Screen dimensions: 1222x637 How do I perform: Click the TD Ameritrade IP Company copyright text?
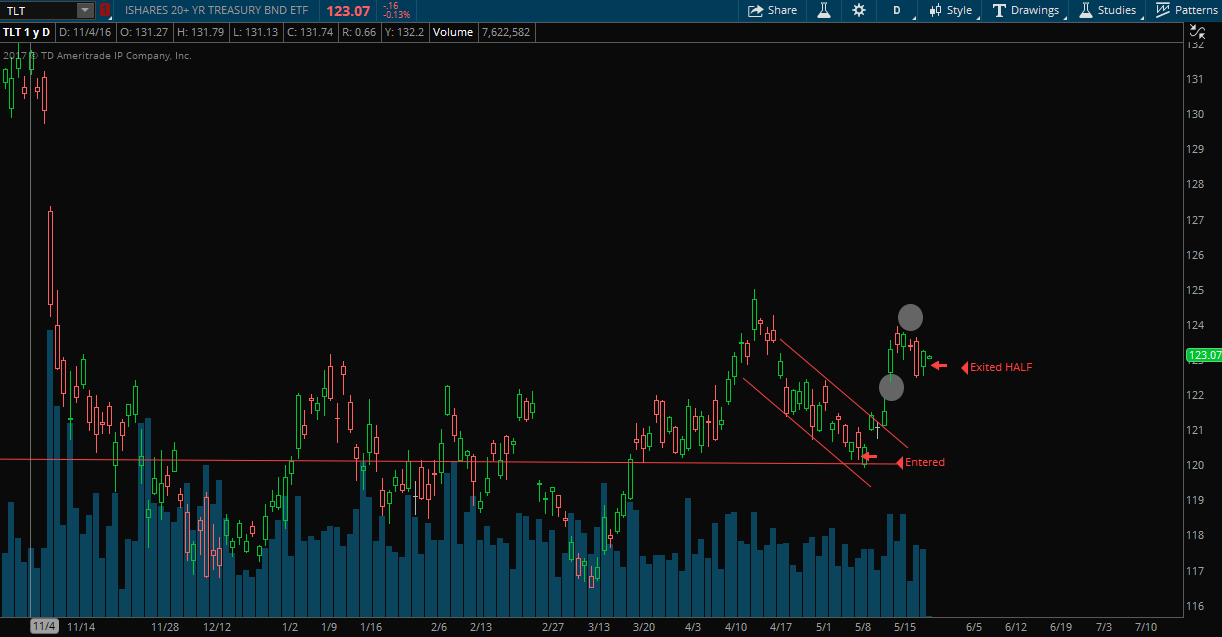(97, 56)
